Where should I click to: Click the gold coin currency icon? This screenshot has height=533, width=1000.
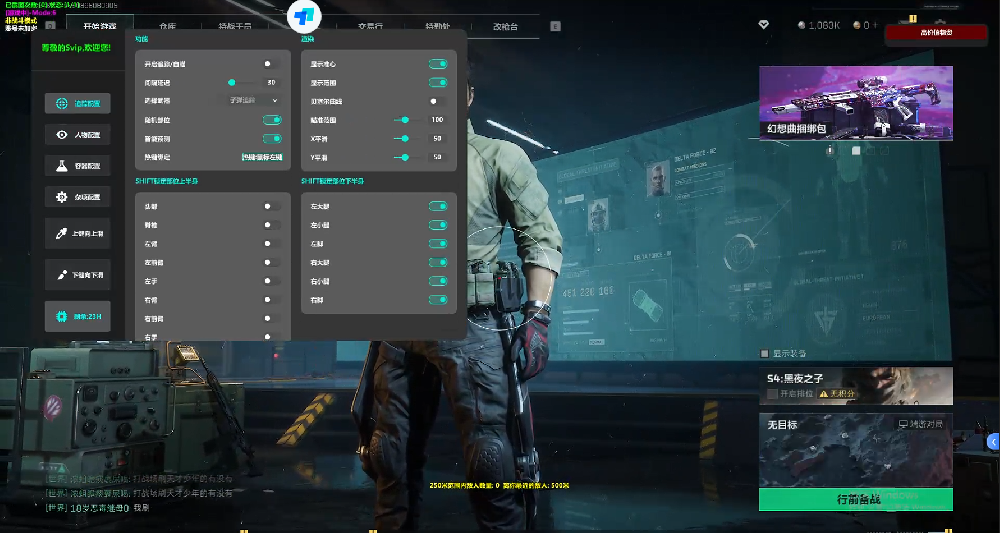[x=857, y=26]
